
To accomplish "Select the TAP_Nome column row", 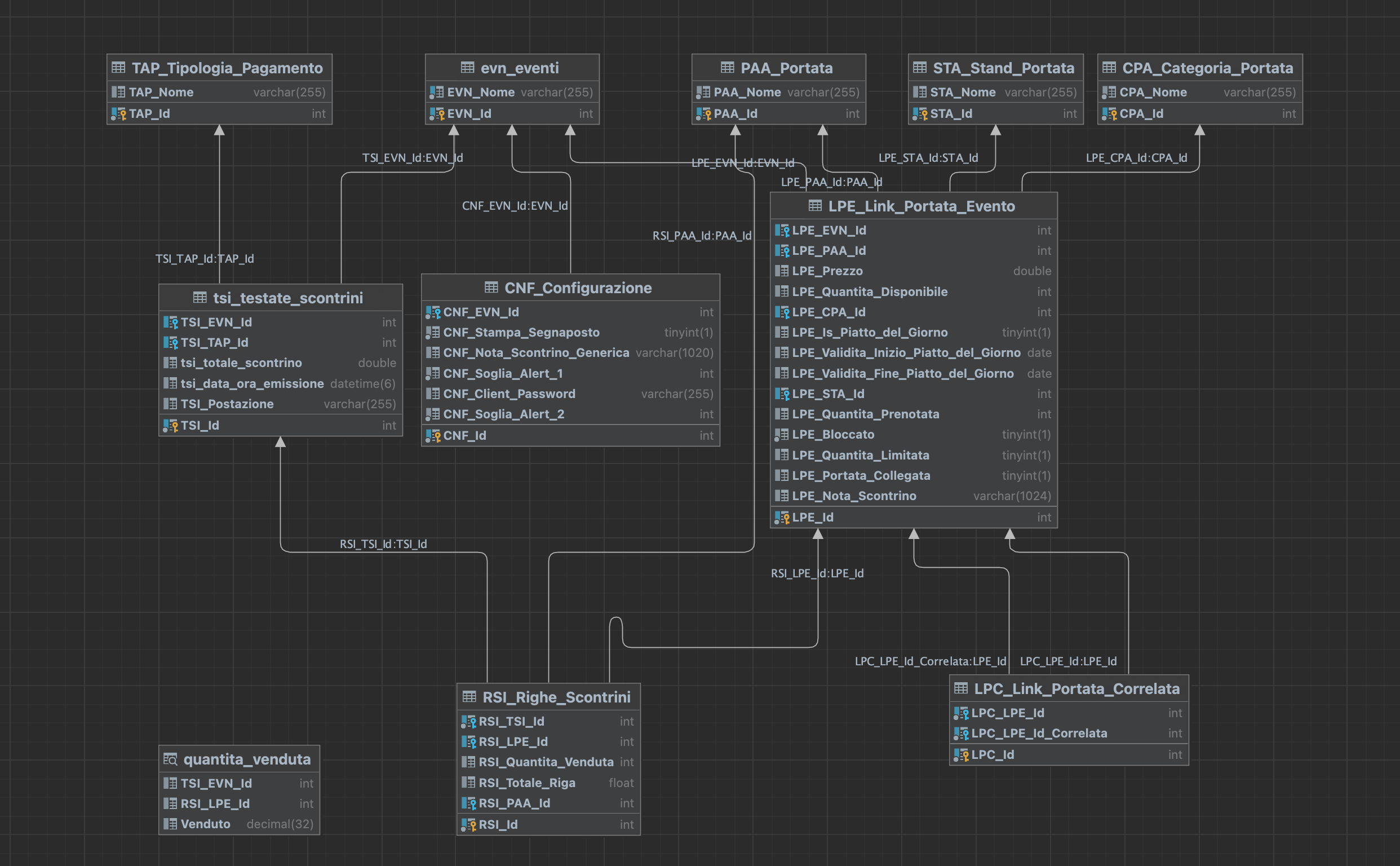I will [219, 92].
